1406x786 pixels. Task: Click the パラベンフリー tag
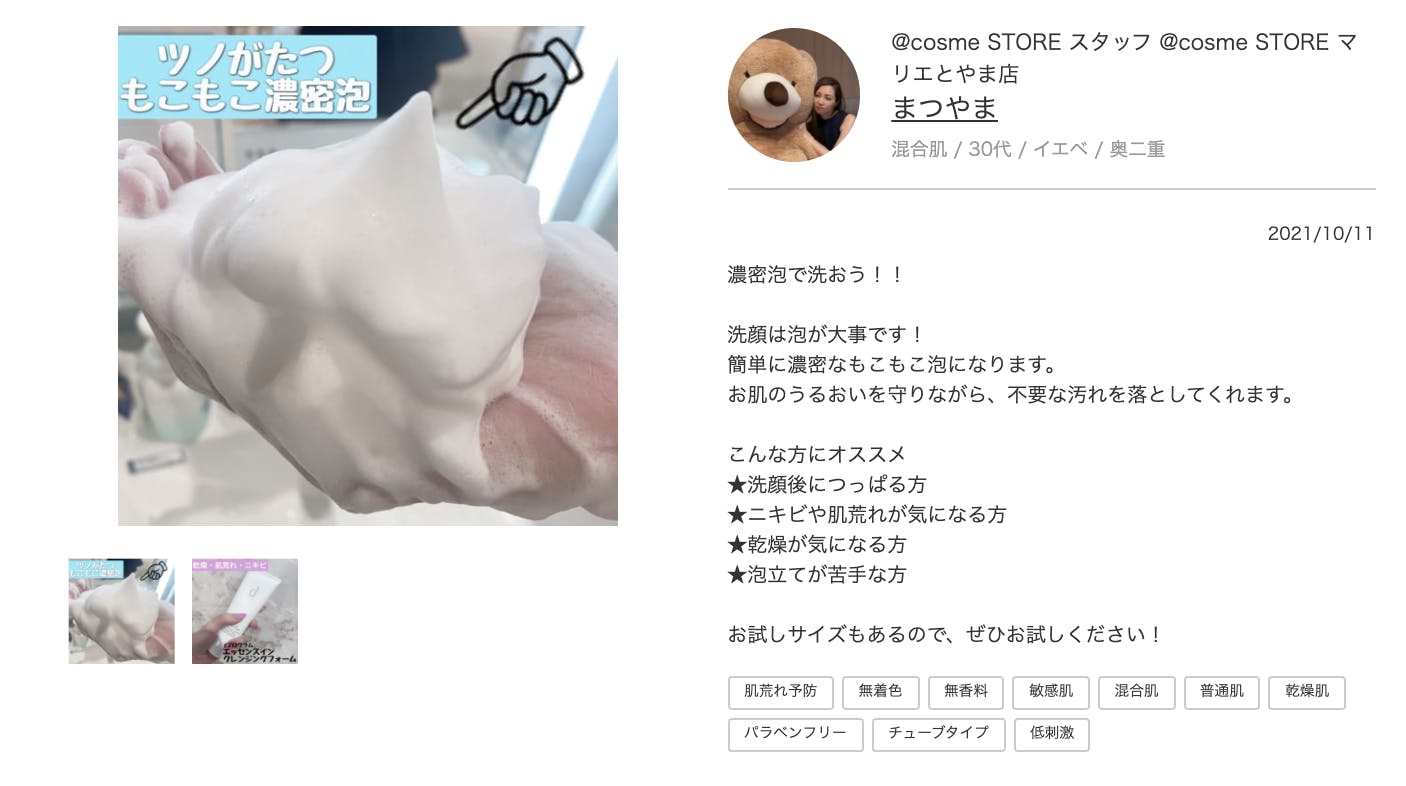(795, 734)
